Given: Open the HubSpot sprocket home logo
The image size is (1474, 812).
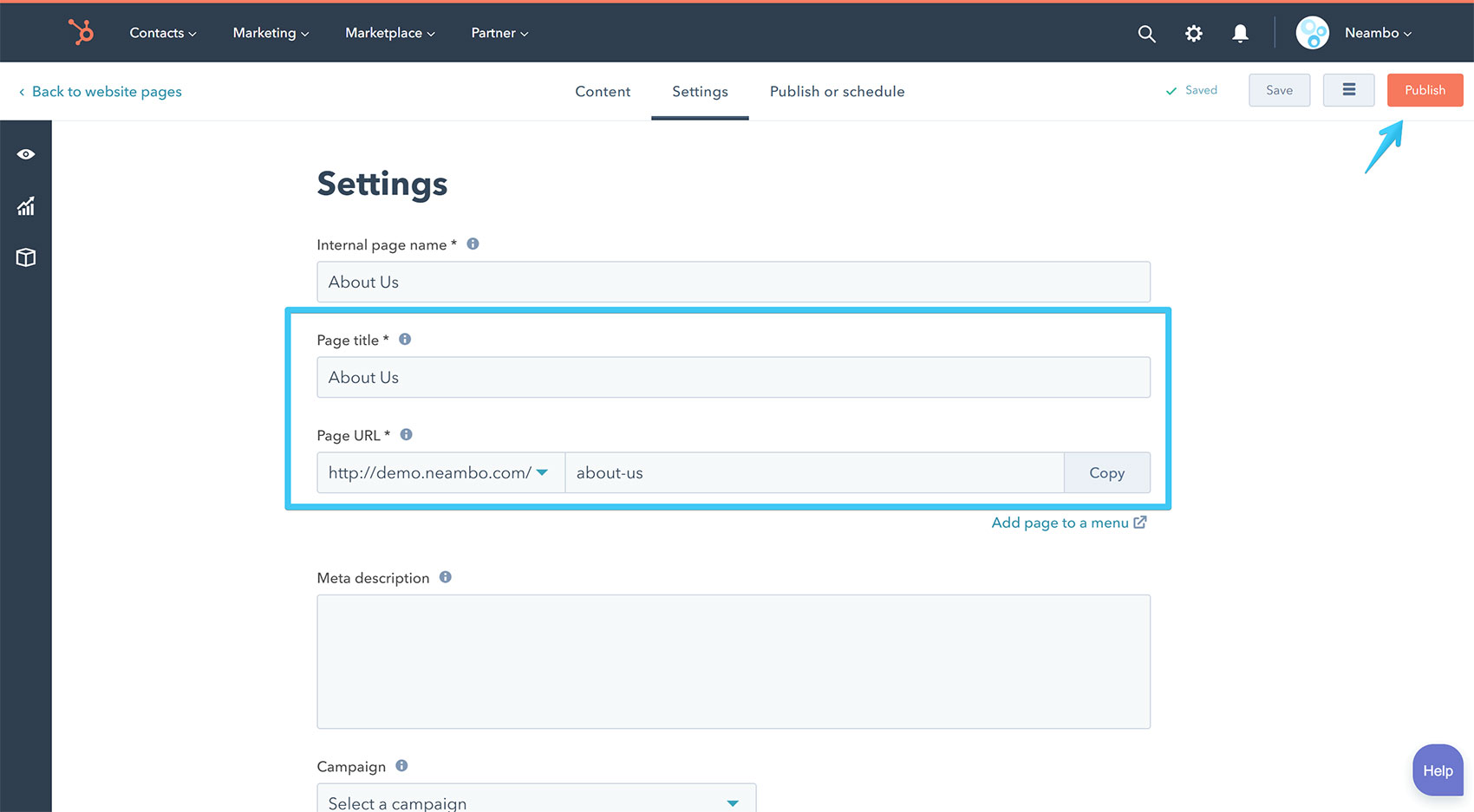Looking at the screenshot, I should coord(82,32).
